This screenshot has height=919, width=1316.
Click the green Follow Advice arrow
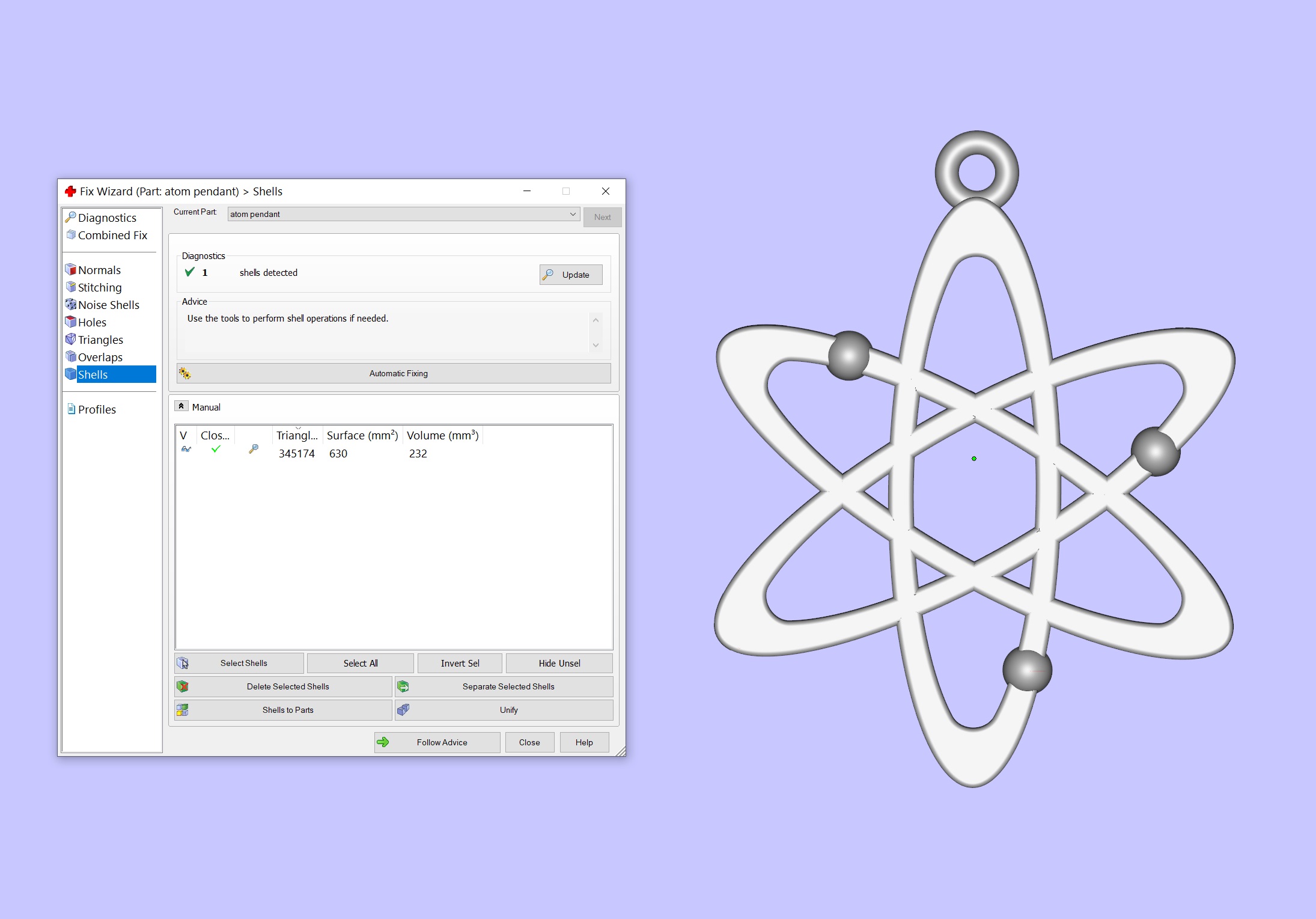pyautogui.click(x=383, y=742)
